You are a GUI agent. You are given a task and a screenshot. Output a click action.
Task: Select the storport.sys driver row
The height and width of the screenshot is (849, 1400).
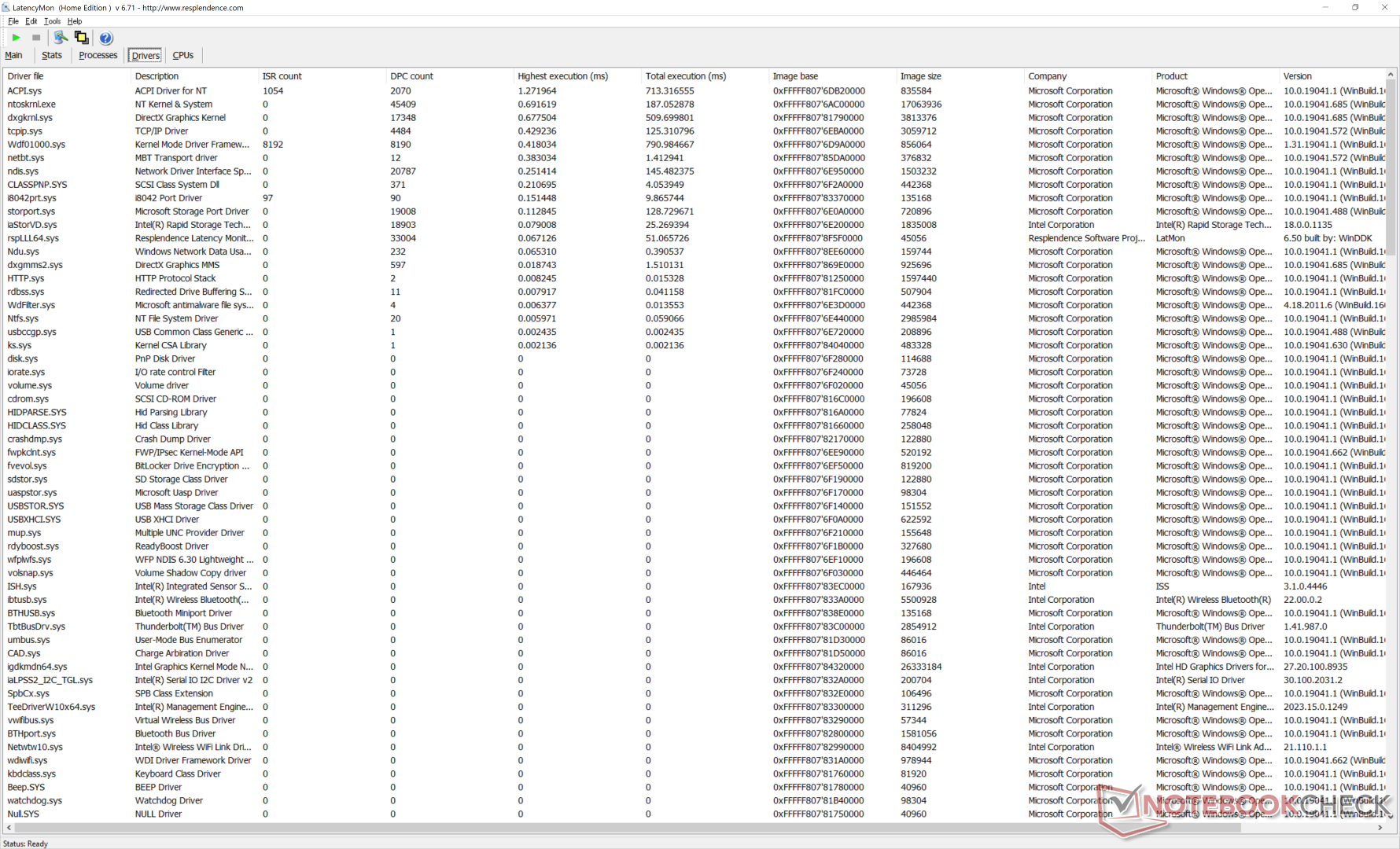click(x=695, y=211)
